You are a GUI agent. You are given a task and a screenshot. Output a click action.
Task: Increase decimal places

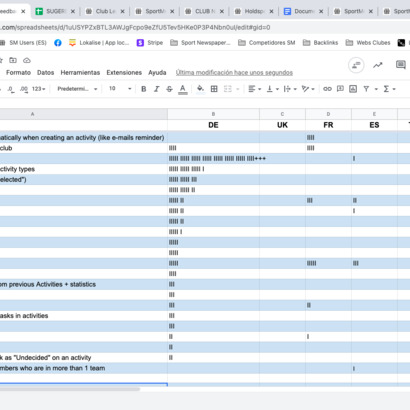[24, 89]
